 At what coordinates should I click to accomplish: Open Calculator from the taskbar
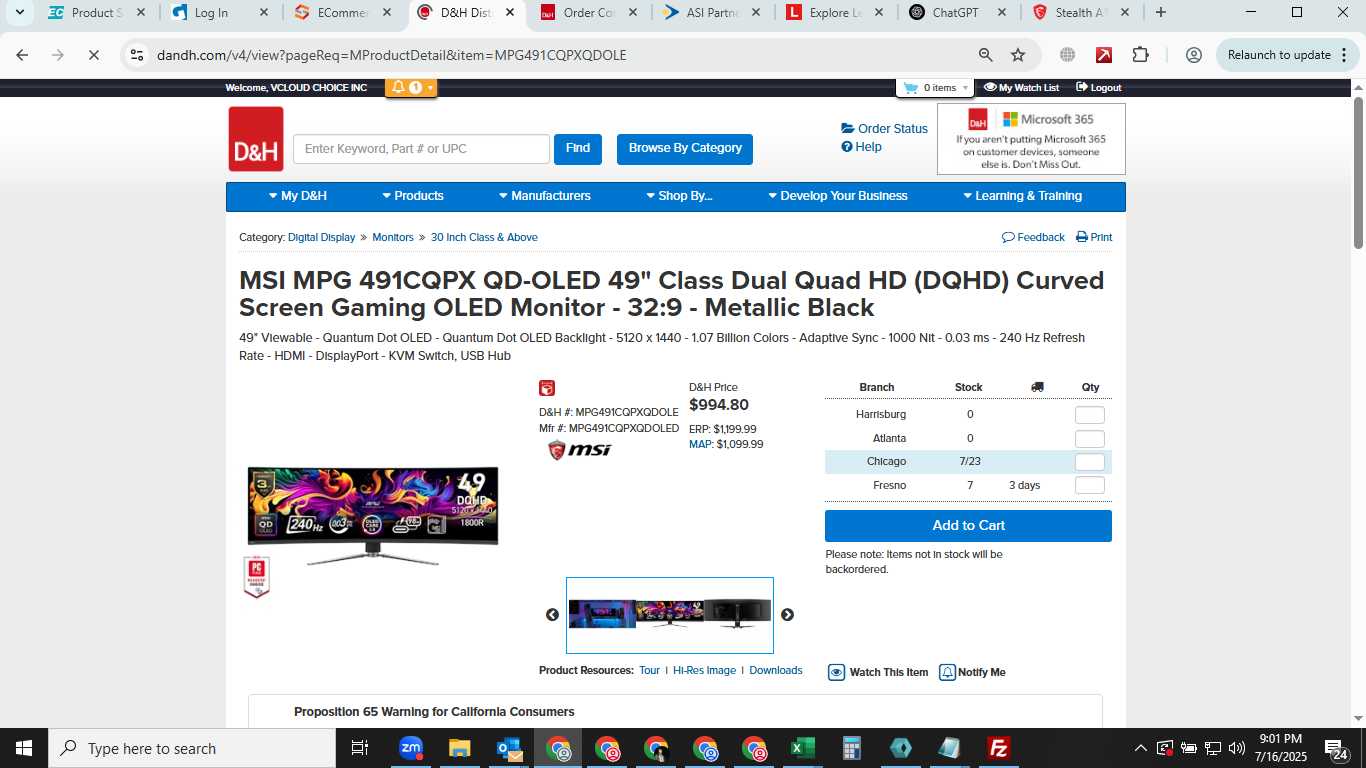tap(852, 748)
